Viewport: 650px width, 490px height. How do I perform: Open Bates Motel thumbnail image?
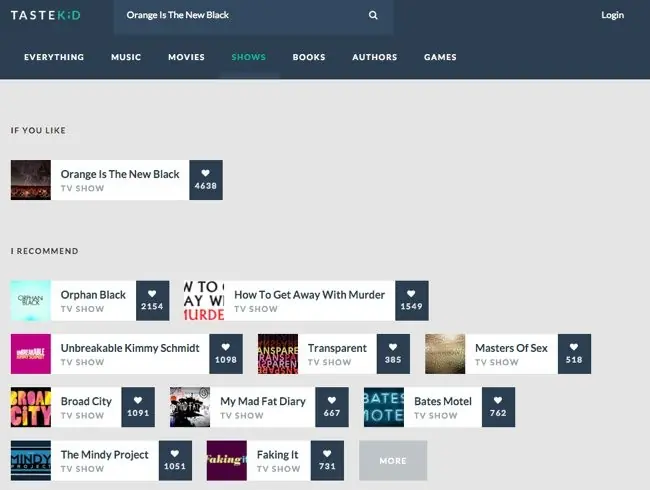pos(384,407)
